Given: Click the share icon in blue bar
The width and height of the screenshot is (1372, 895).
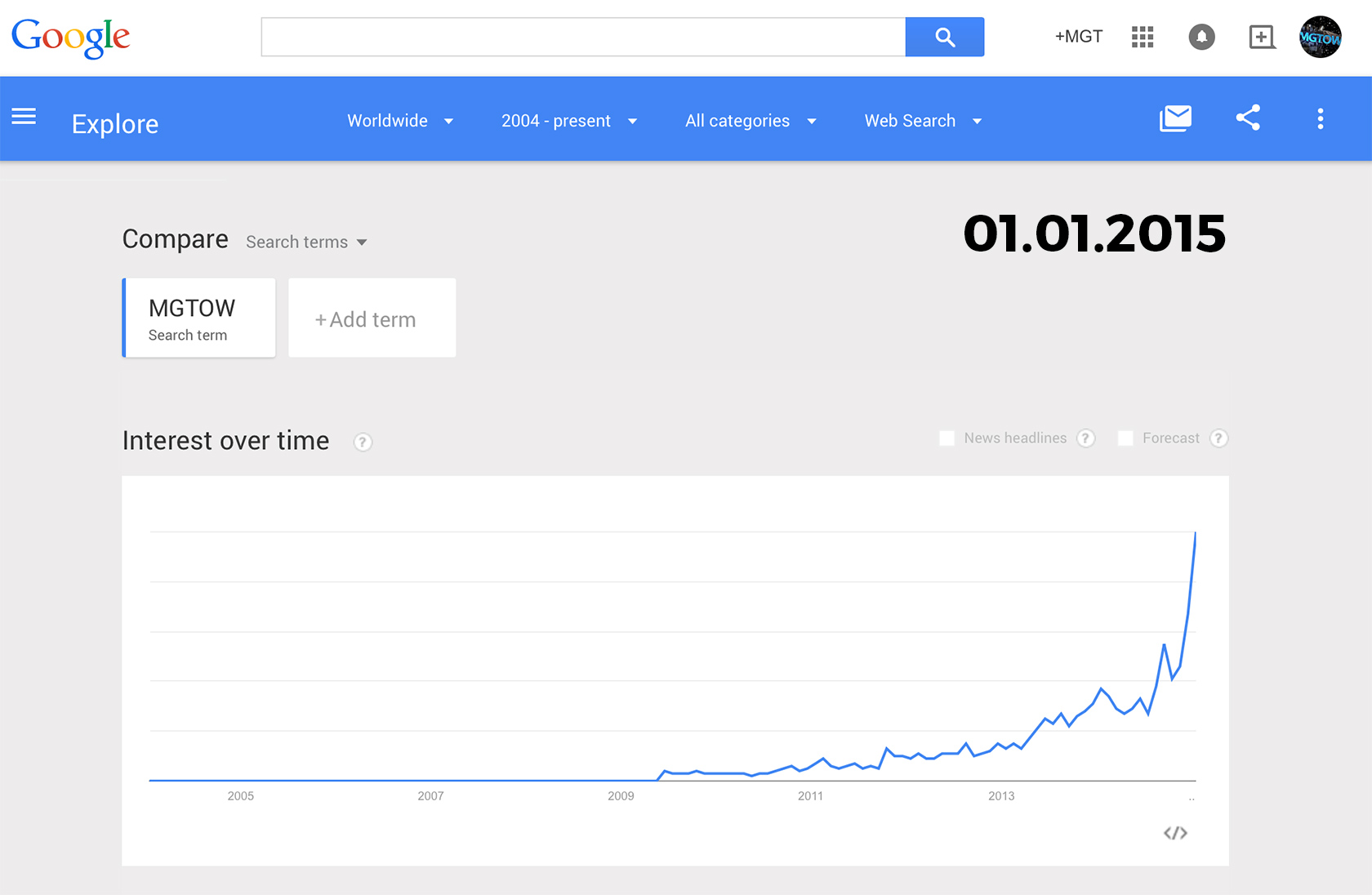Looking at the screenshot, I should coord(1248,118).
